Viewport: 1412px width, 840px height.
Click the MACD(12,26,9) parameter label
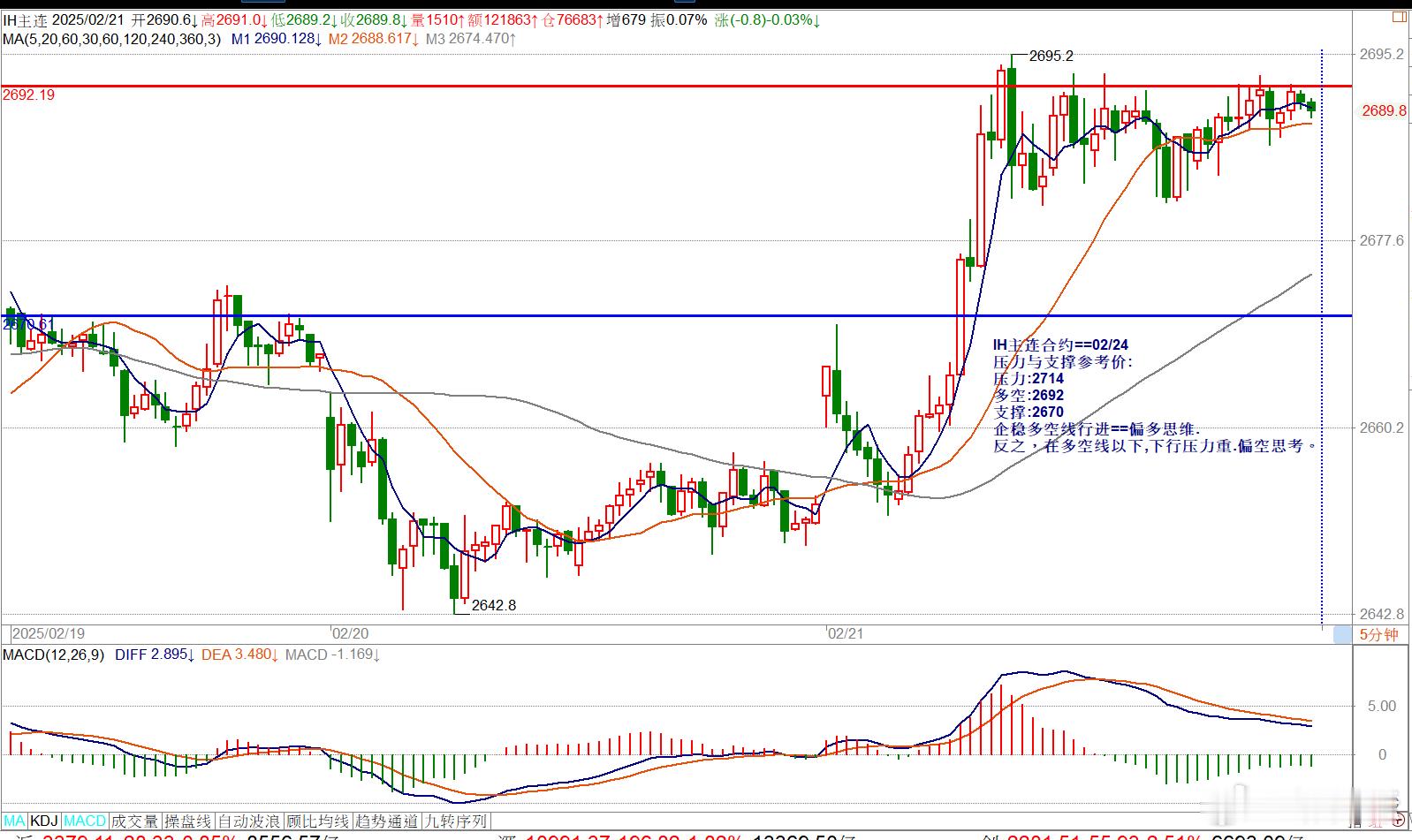click(x=53, y=655)
